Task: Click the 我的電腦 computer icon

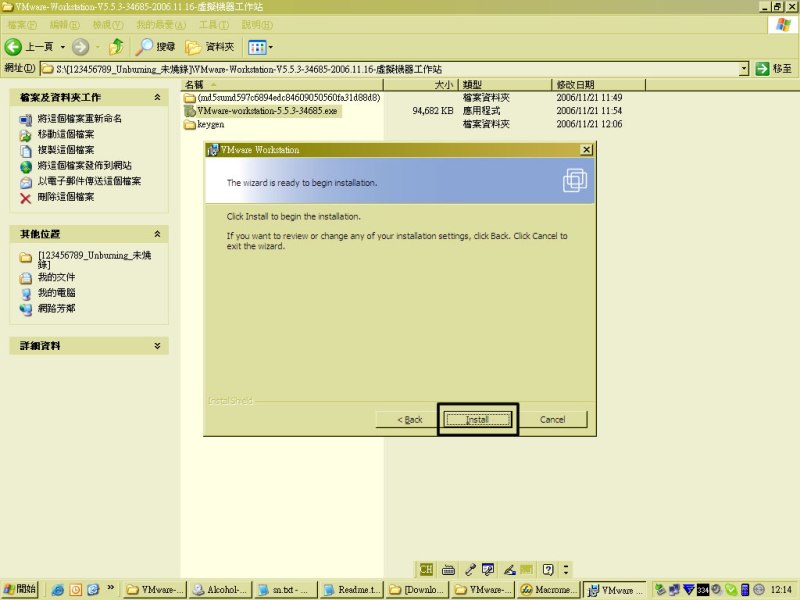Action: 26,293
